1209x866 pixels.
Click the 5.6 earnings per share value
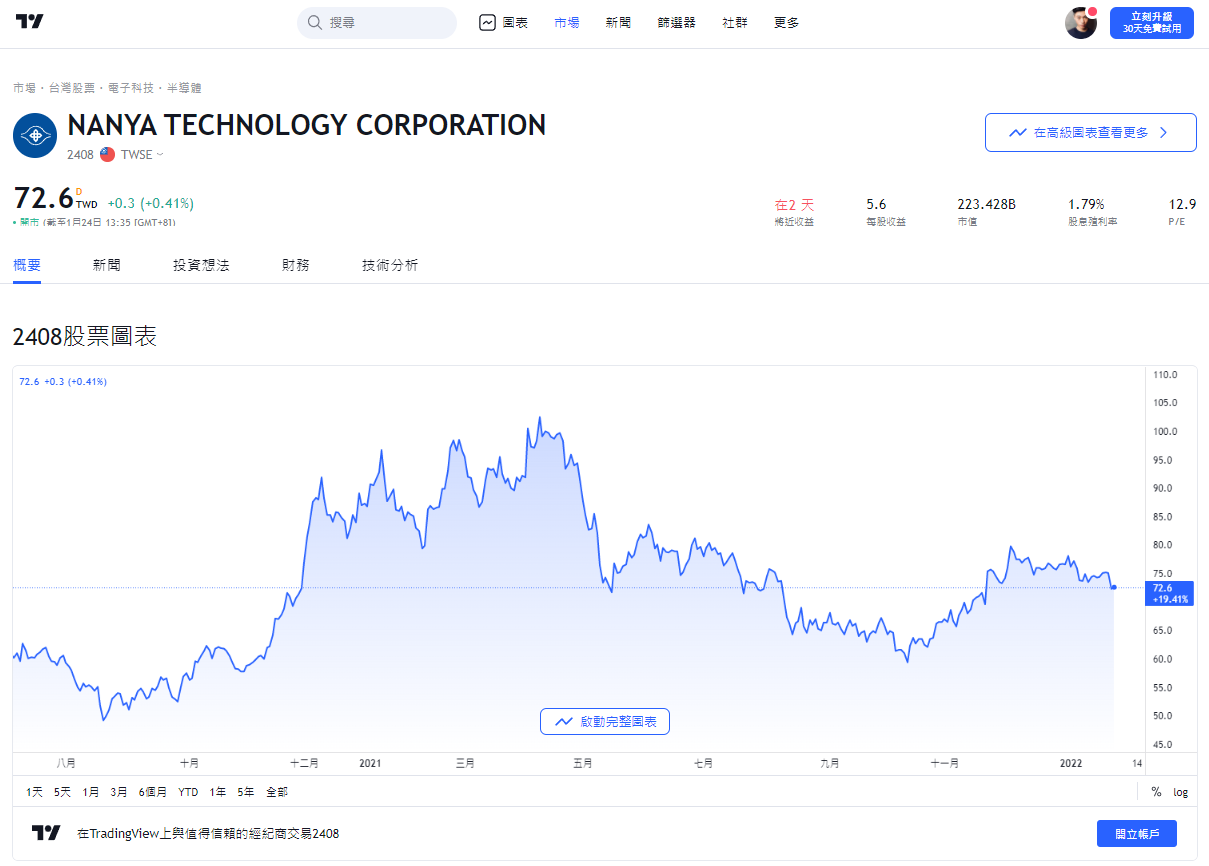click(876, 204)
